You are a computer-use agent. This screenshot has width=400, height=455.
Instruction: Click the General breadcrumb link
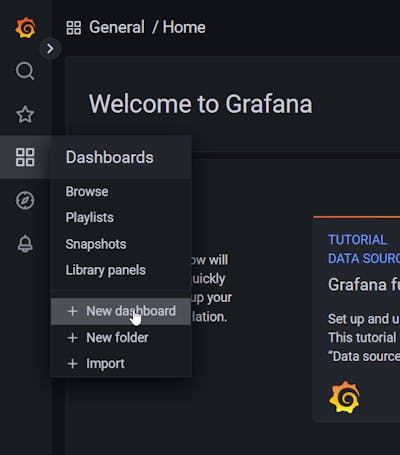pyautogui.click(x=117, y=27)
